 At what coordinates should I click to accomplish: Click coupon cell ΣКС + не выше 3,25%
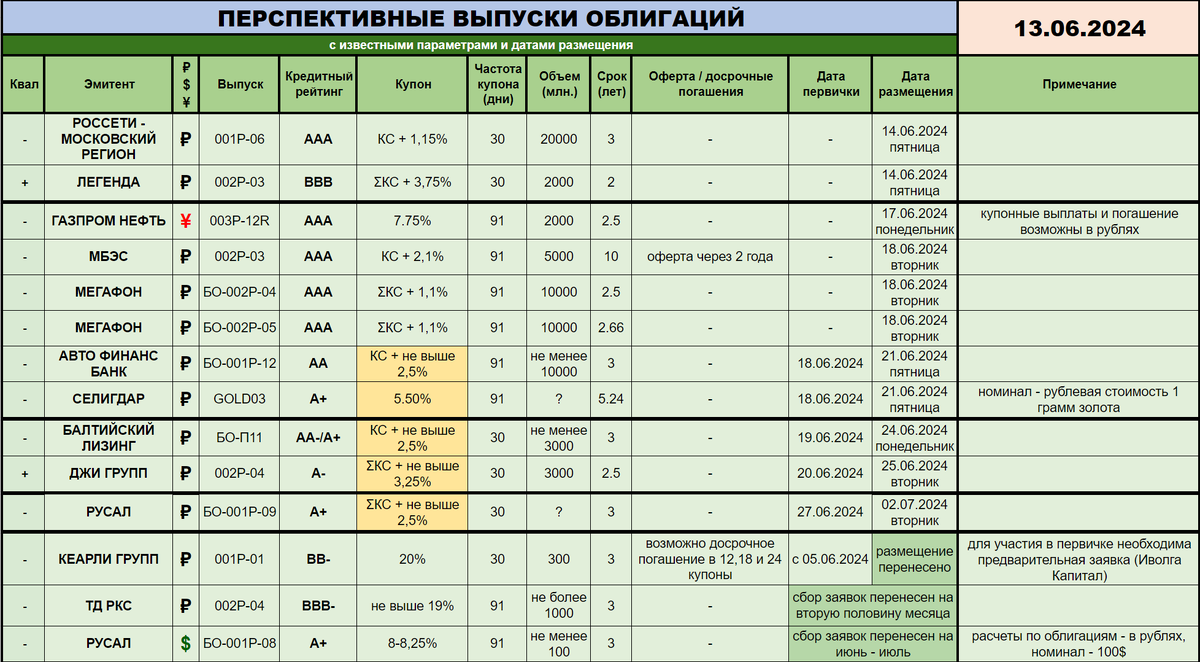[x=412, y=473]
